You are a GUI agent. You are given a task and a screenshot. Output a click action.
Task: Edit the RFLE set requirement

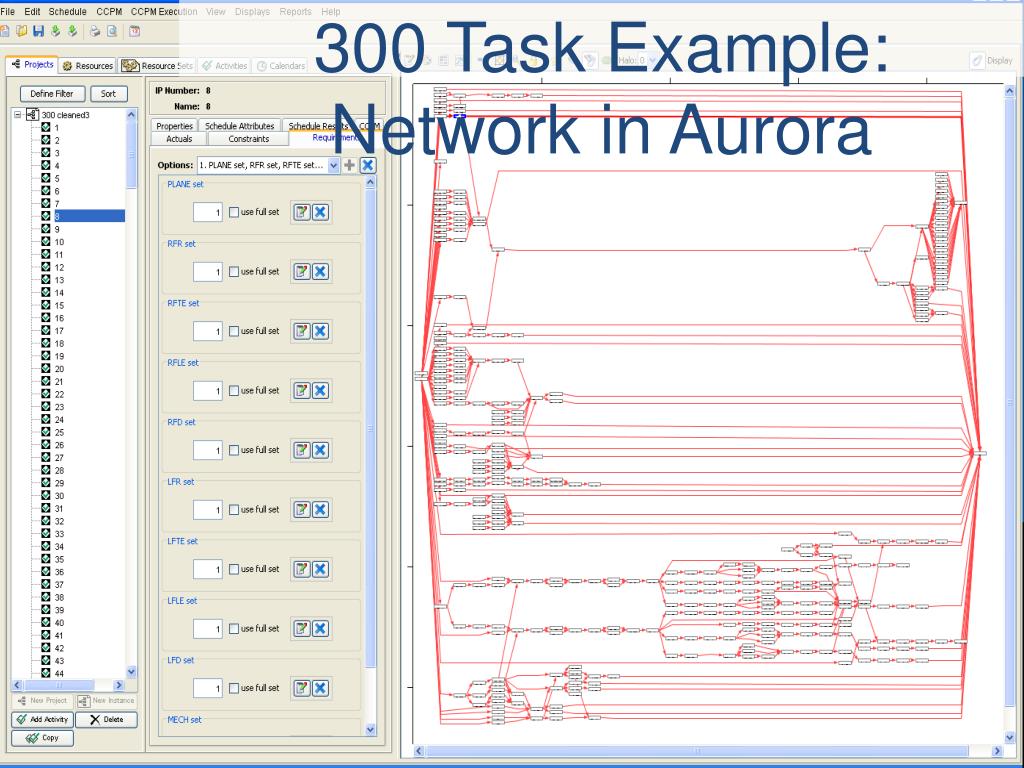click(x=301, y=391)
